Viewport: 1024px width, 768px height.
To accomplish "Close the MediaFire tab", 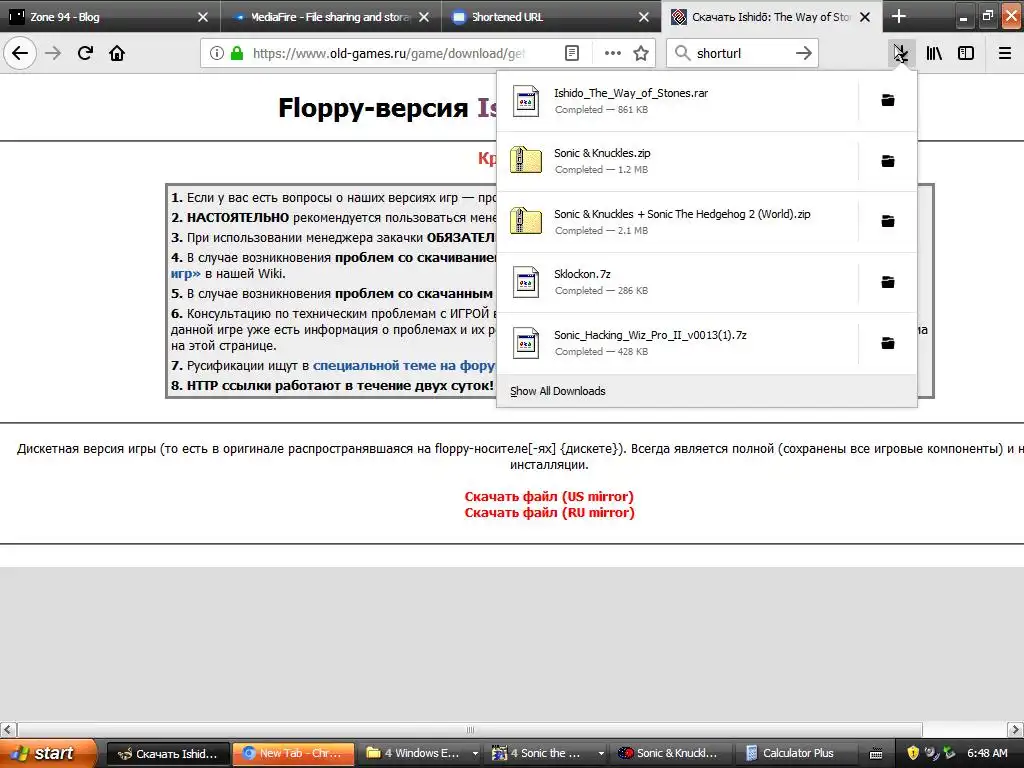I will pyautogui.click(x=424, y=17).
